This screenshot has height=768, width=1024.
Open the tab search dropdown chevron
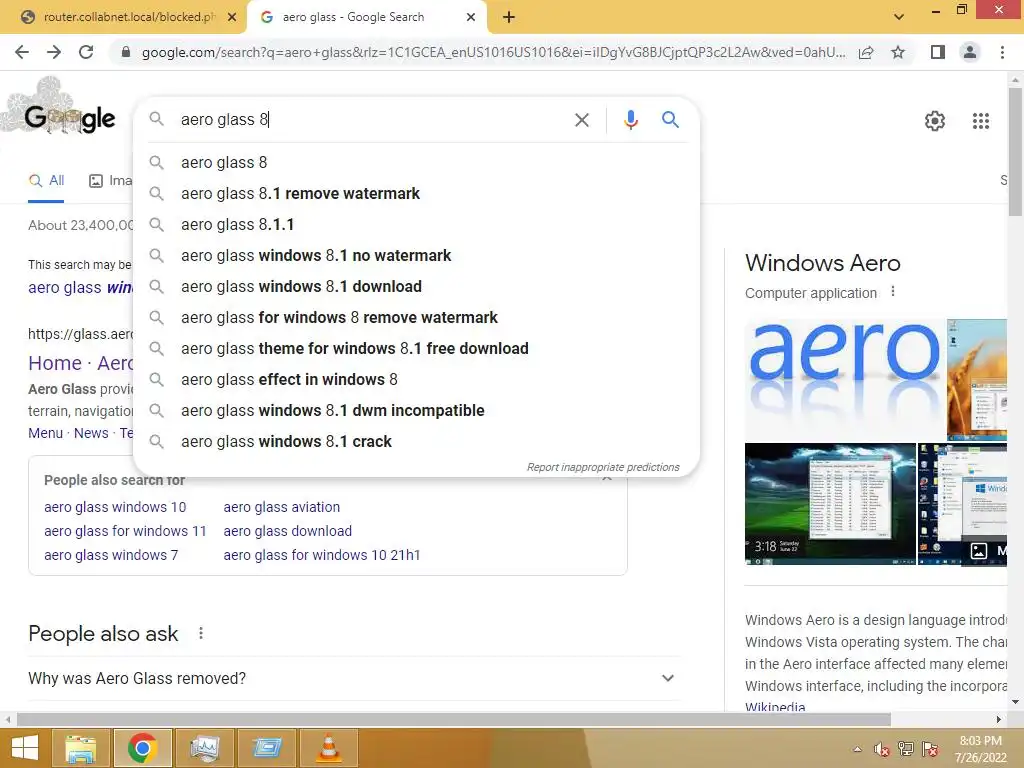click(899, 17)
